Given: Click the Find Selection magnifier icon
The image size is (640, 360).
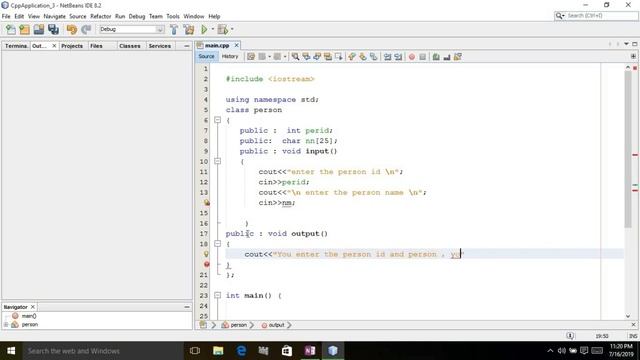Looking at the screenshot, I should (295, 57).
